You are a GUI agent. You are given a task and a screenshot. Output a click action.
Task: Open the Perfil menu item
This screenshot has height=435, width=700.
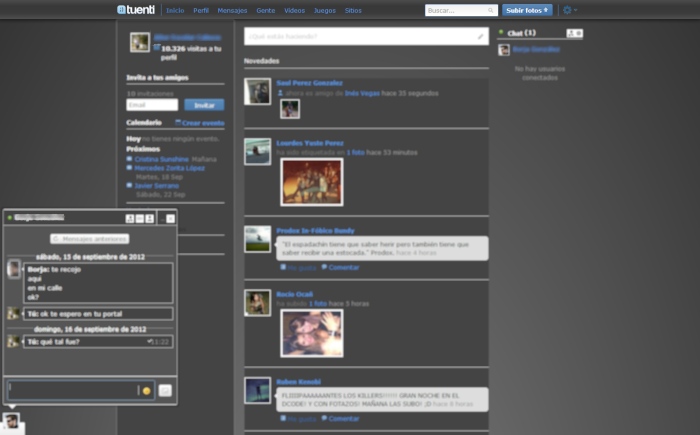201,10
